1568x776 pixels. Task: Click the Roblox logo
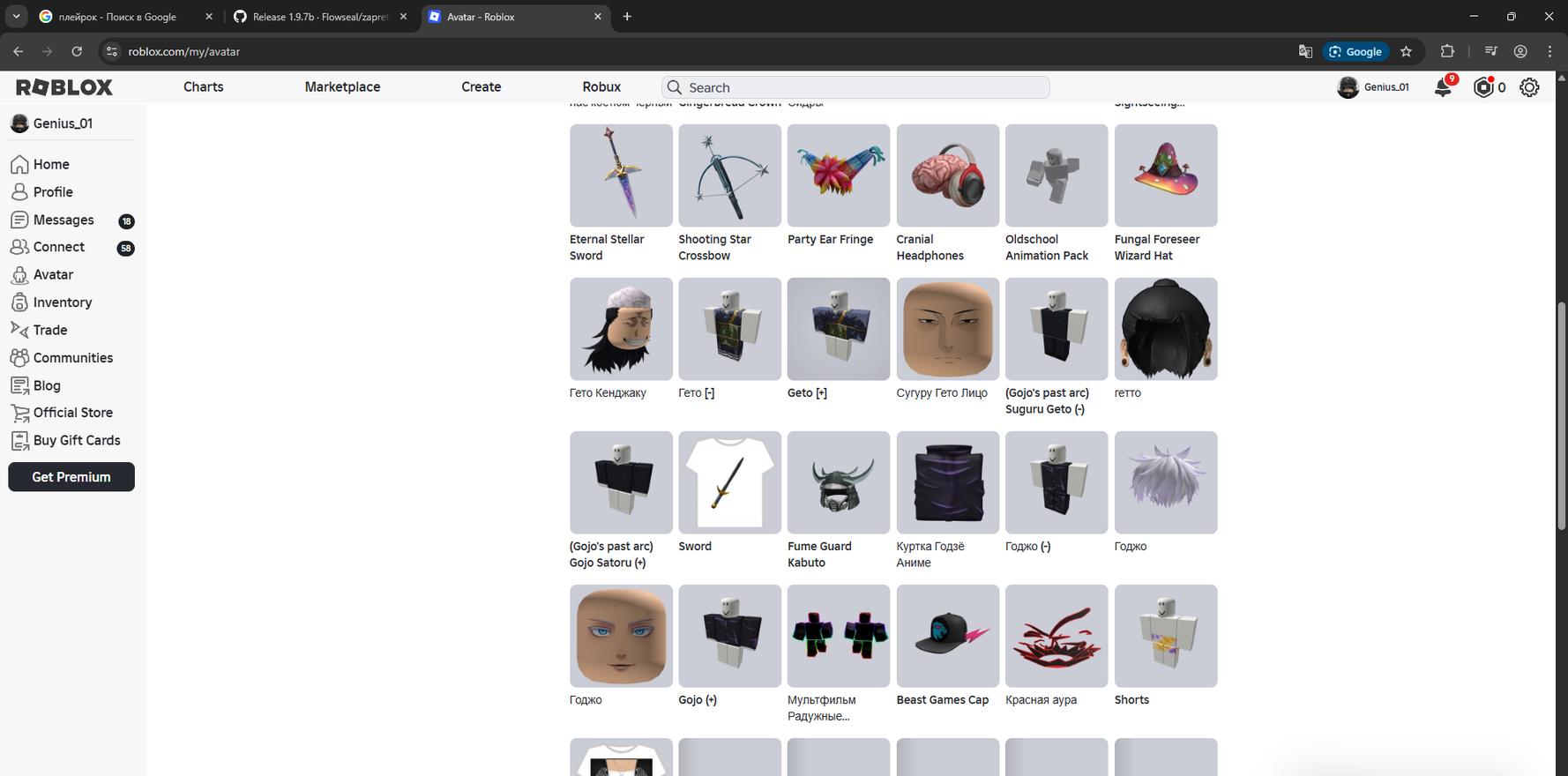coord(64,87)
